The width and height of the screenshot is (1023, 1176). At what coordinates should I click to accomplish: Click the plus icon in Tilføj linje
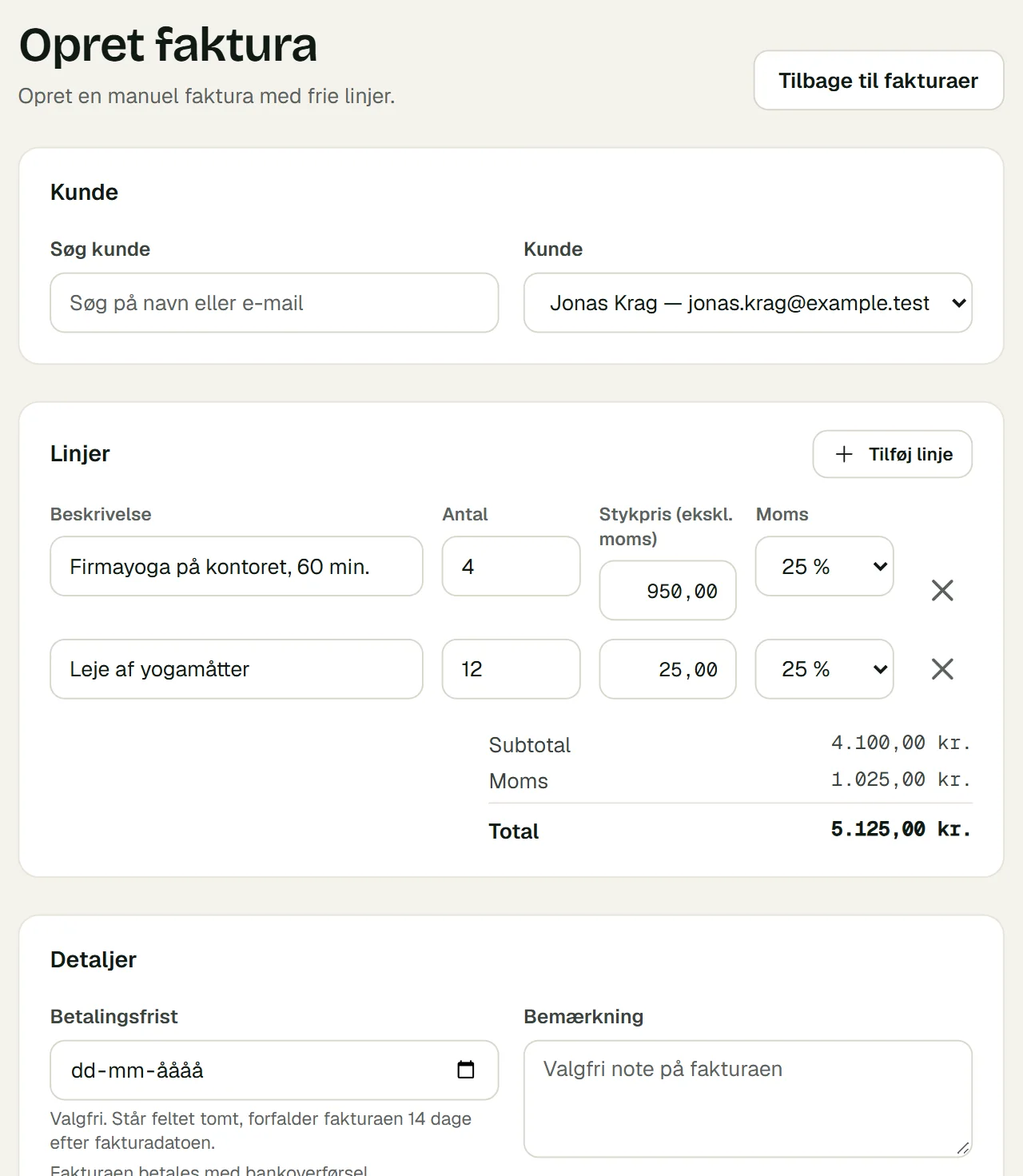tap(844, 454)
